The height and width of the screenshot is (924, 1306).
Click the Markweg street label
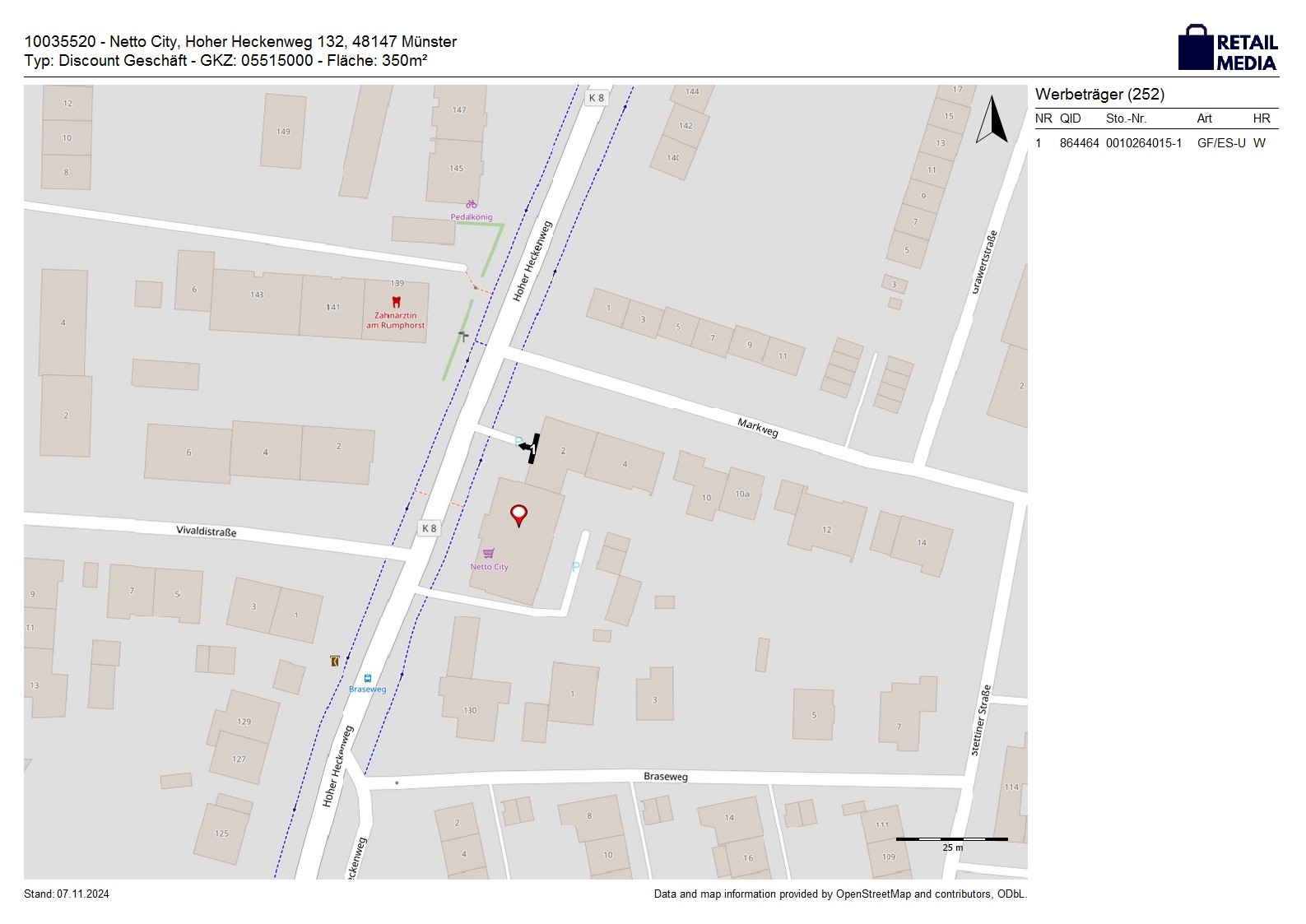[x=757, y=427]
